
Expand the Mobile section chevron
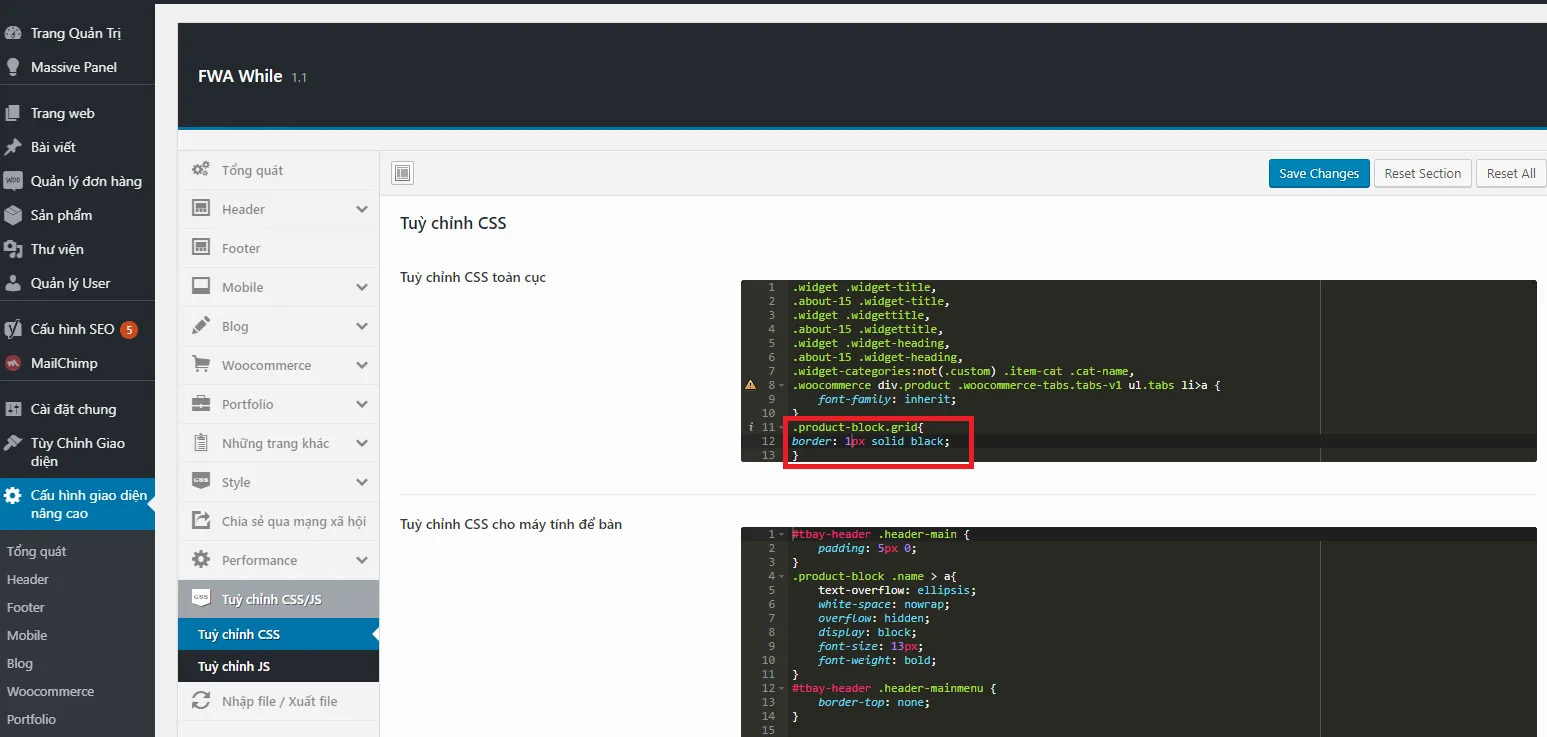coord(361,287)
